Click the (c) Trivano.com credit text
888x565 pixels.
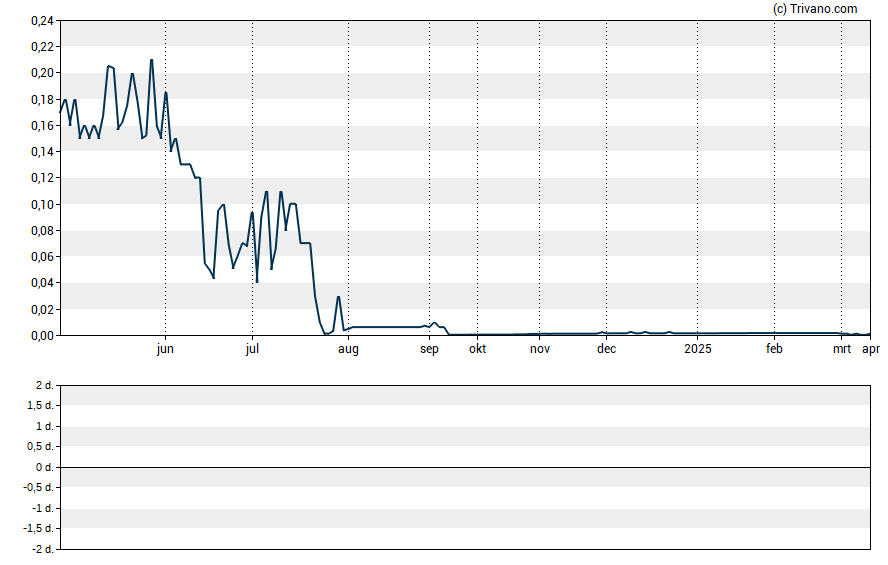(815, 8)
